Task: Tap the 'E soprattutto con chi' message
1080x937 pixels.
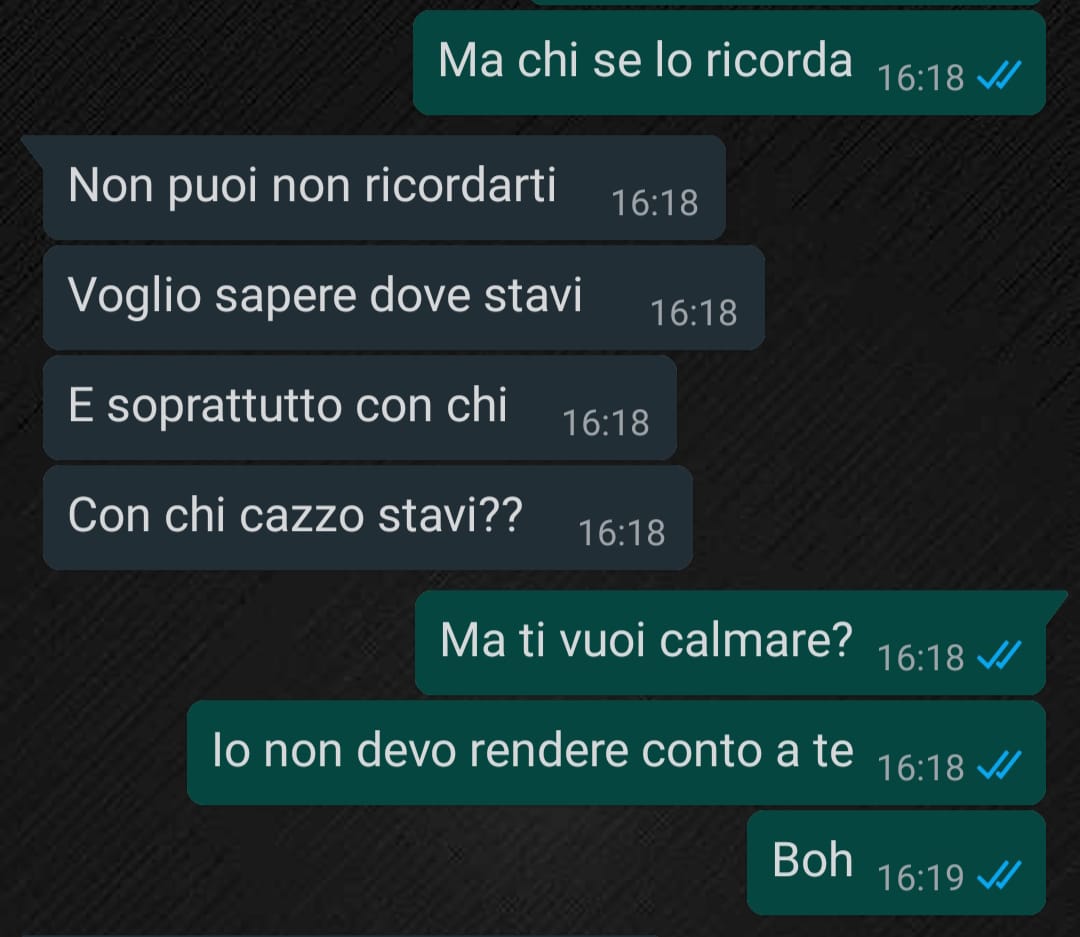Action: tap(360, 408)
